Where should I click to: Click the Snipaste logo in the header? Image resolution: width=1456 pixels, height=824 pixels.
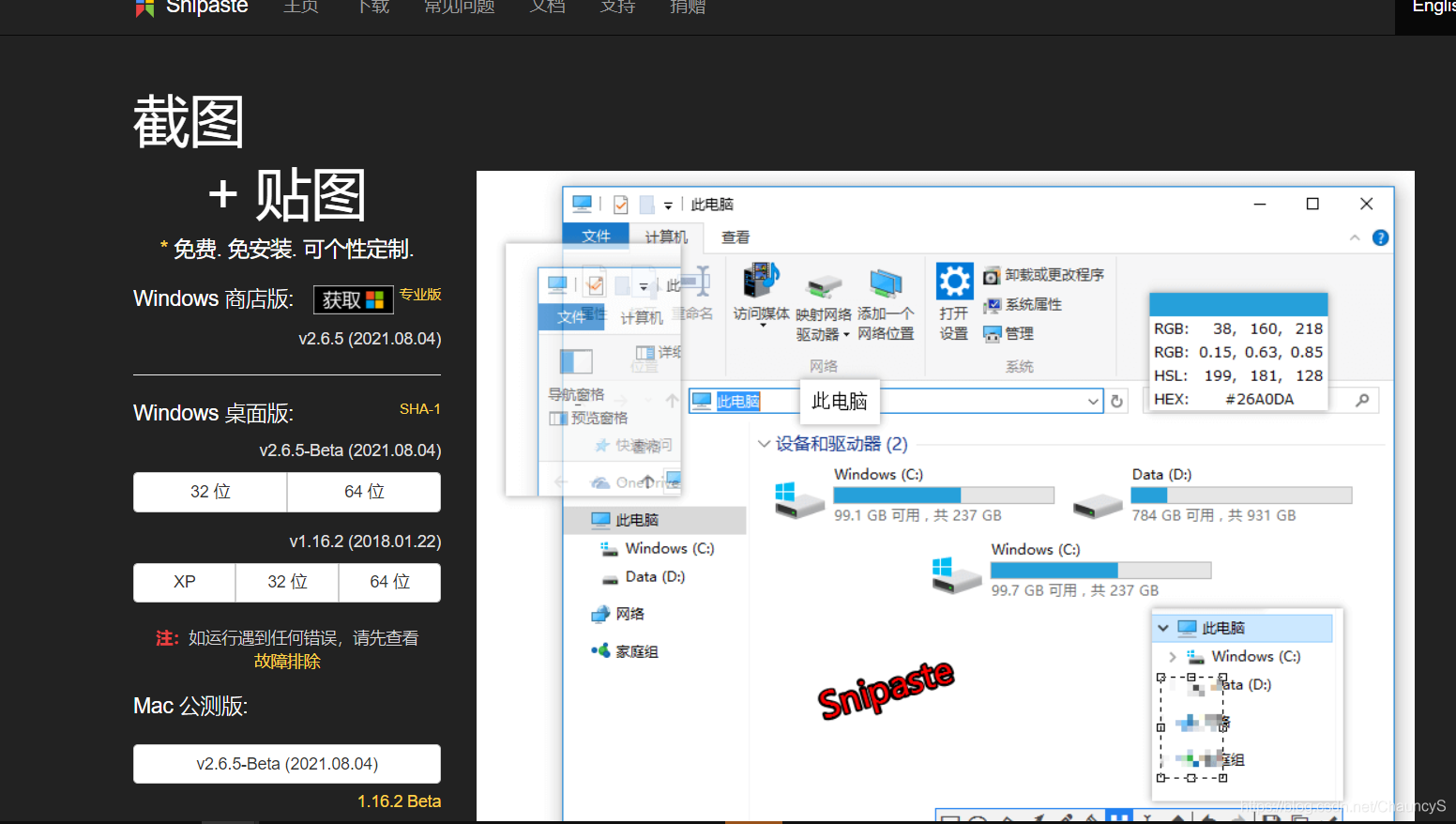point(192,8)
